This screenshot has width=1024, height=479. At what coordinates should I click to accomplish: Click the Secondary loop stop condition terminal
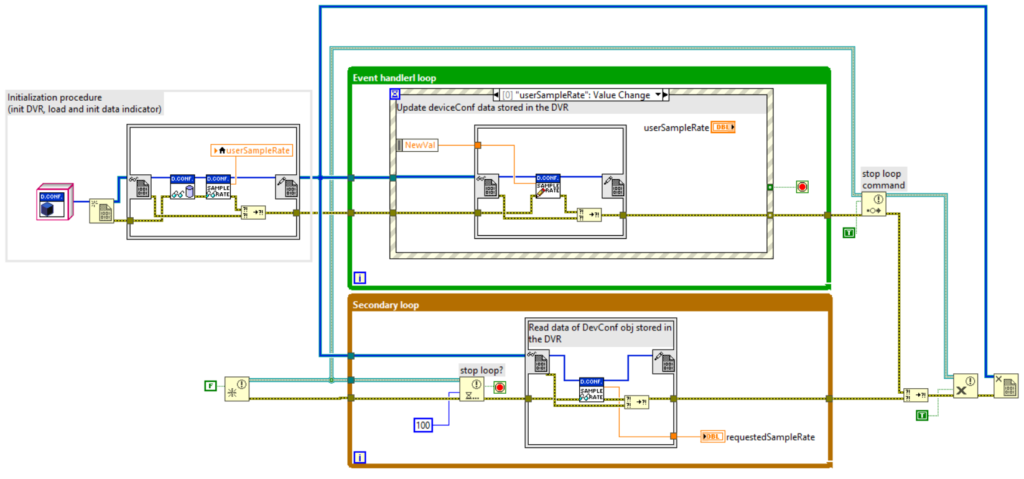click(x=499, y=387)
